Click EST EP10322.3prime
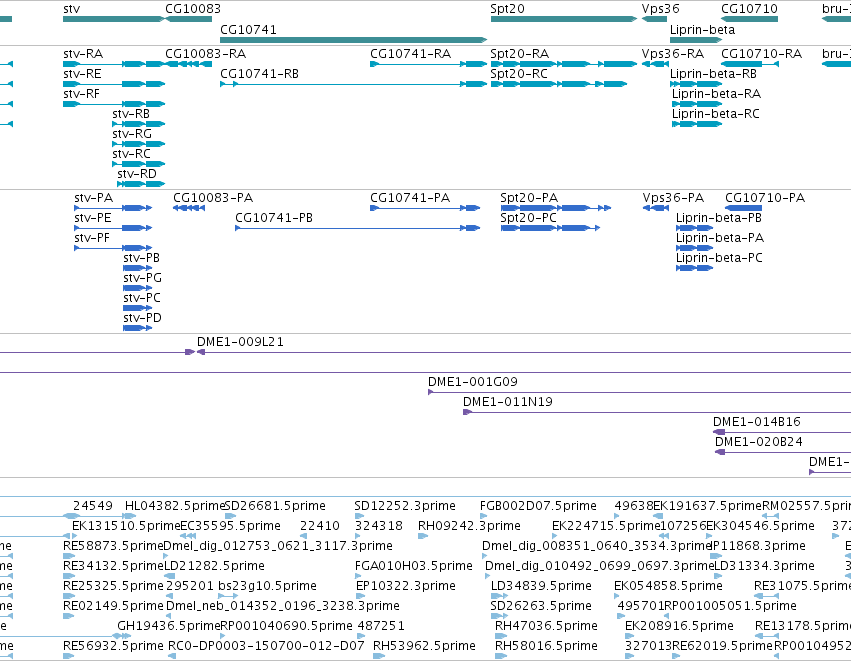 (x=359, y=596)
